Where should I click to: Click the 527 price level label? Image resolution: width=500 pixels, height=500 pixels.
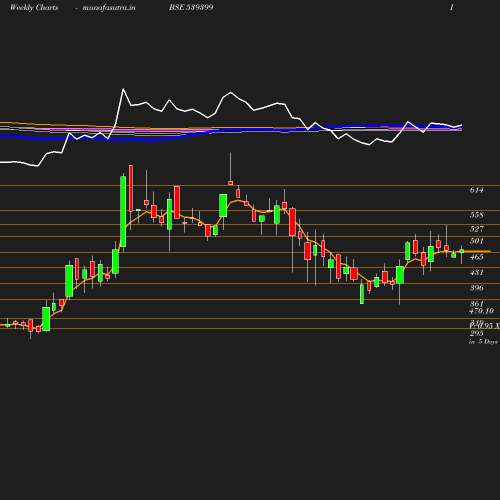point(476,229)
